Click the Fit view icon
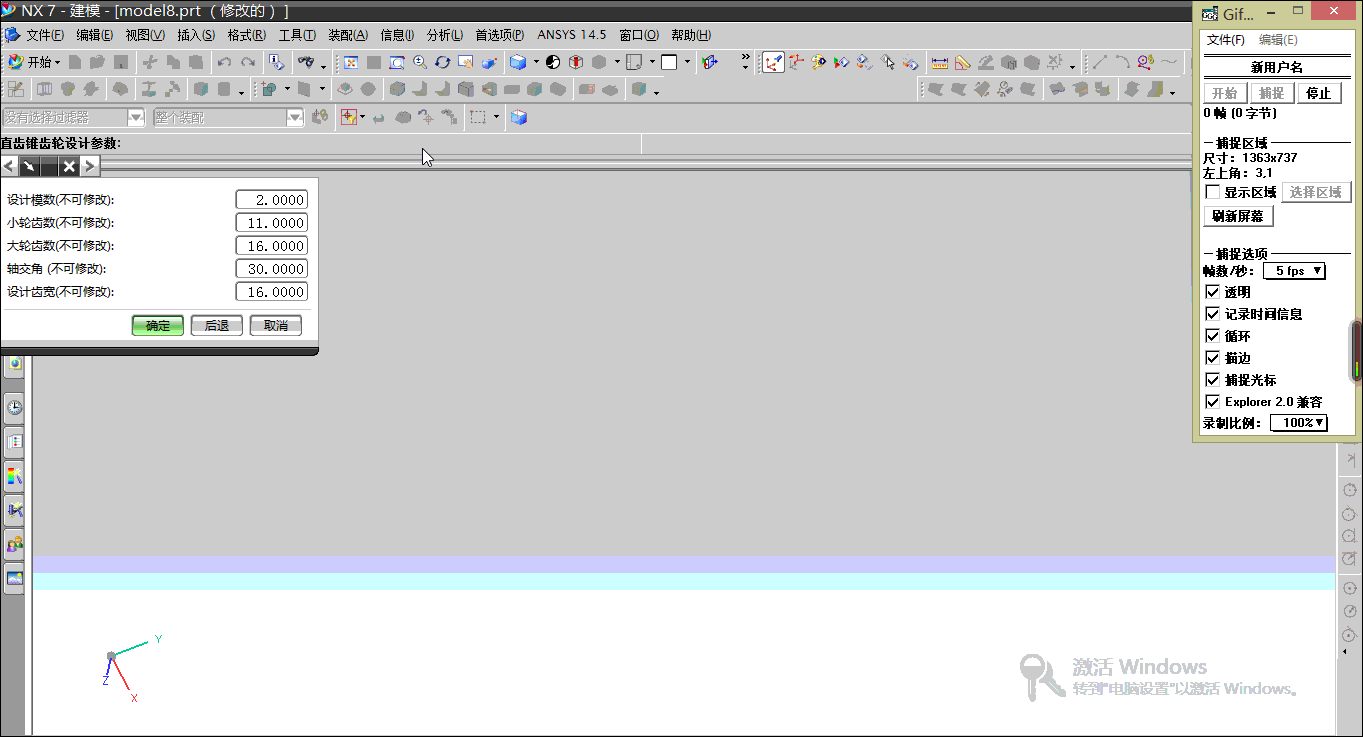This screenshot has width=1363, height=737. tap(351, 62)
